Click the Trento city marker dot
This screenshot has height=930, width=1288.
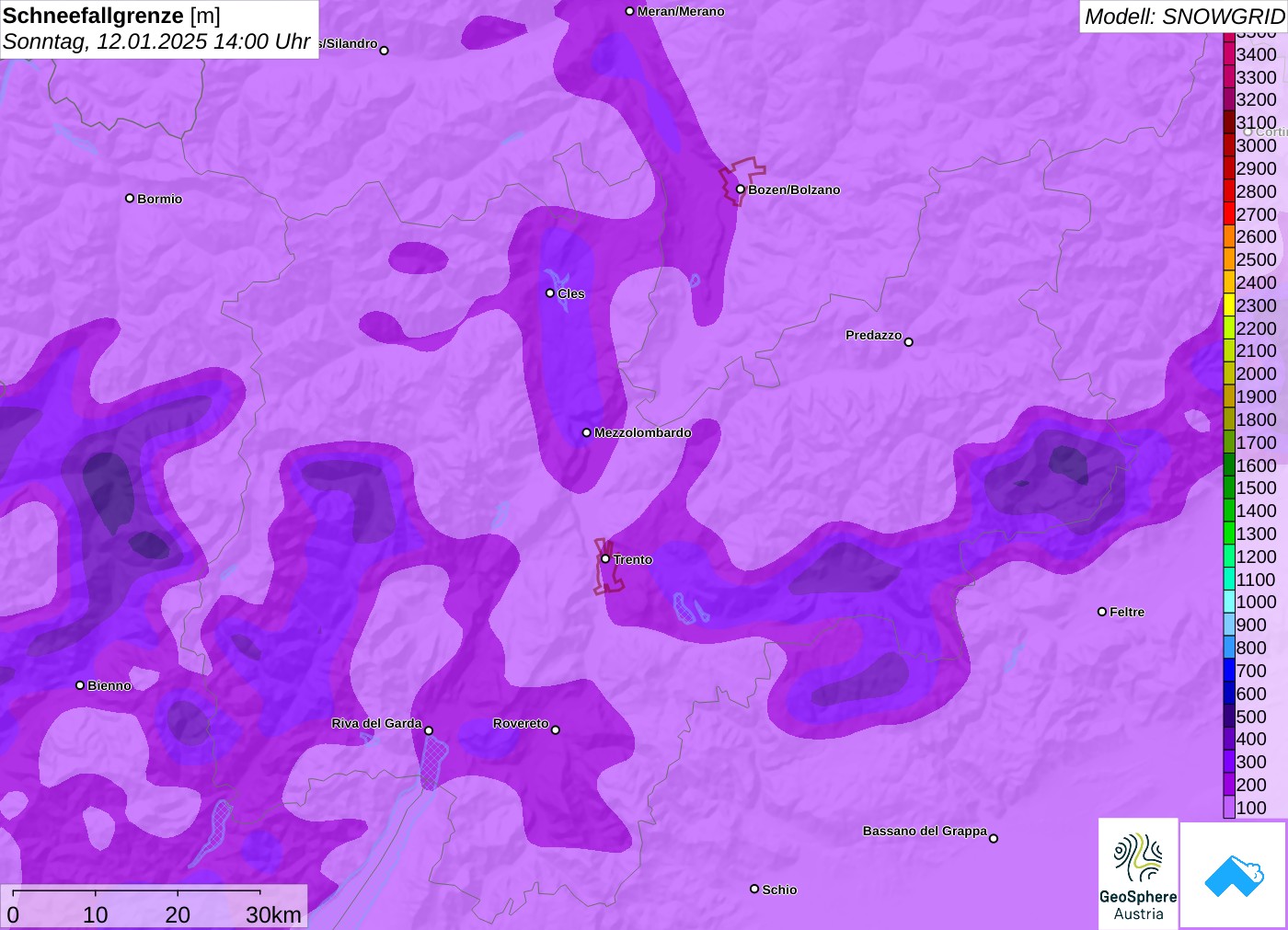605,559
